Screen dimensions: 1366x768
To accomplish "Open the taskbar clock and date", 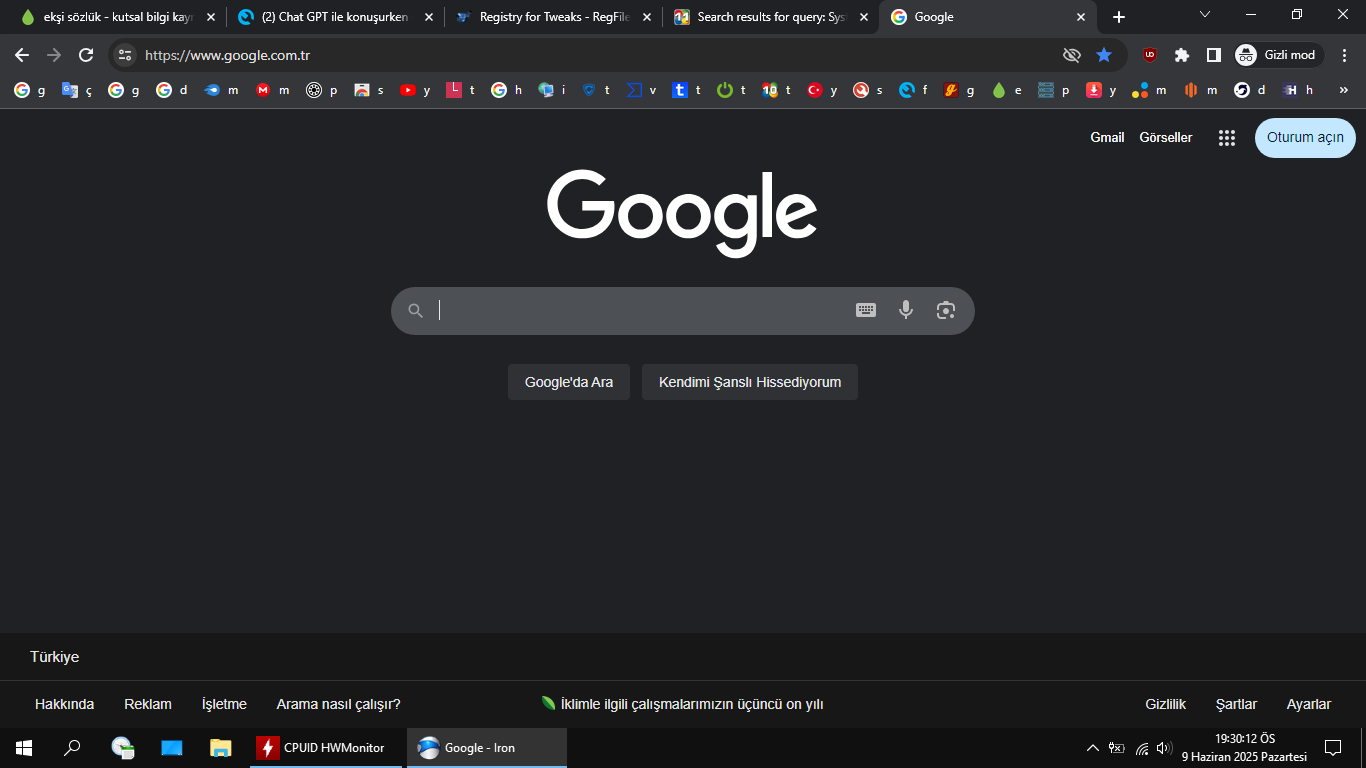I will (1244, 747).
